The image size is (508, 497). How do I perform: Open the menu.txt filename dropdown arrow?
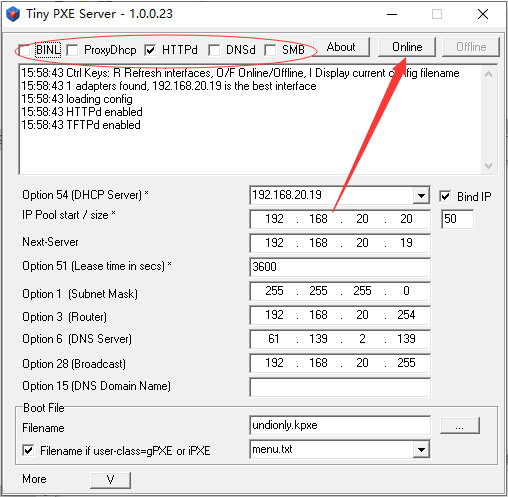421,450
